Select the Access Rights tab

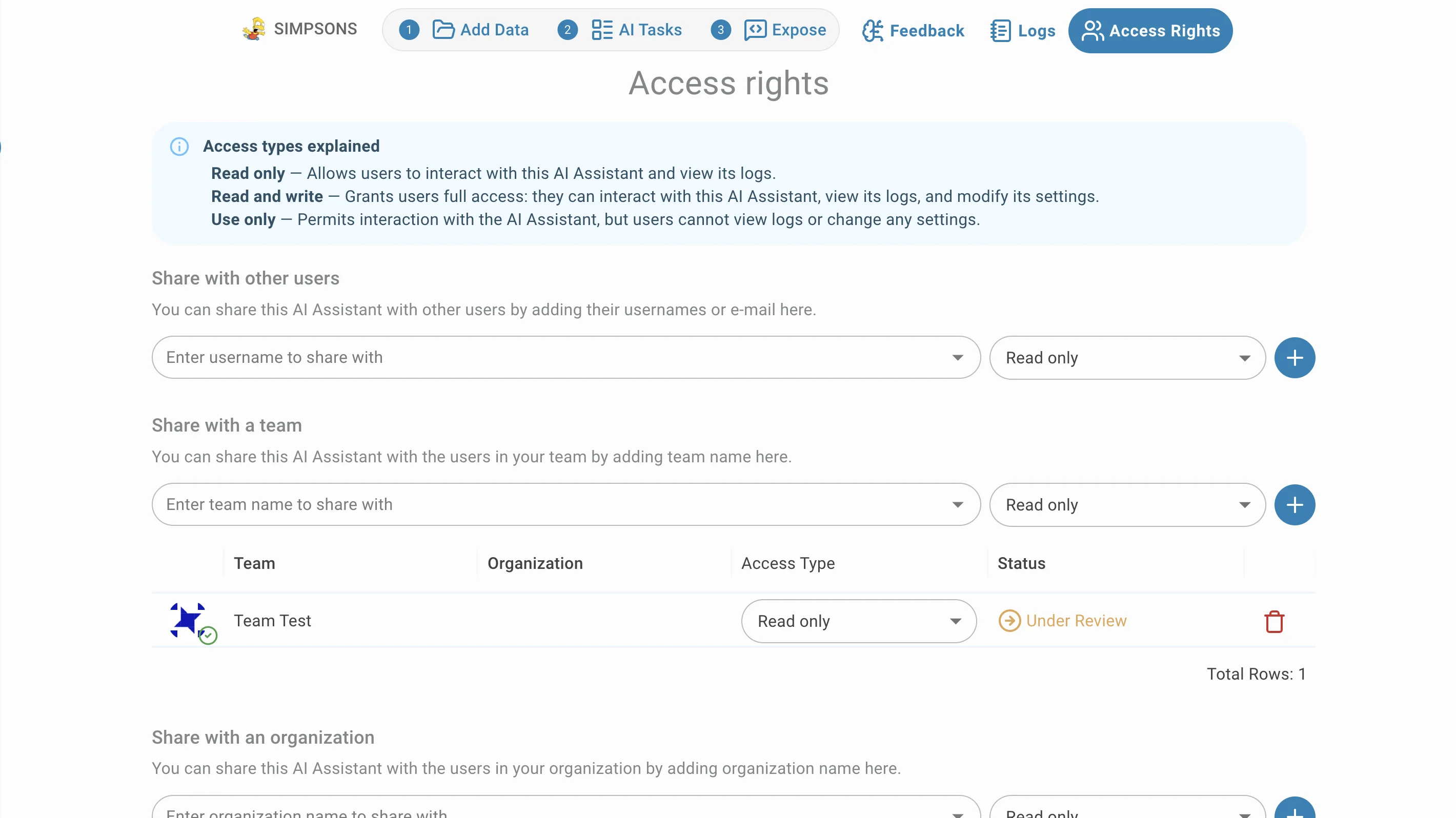[x=1150, y=31]
